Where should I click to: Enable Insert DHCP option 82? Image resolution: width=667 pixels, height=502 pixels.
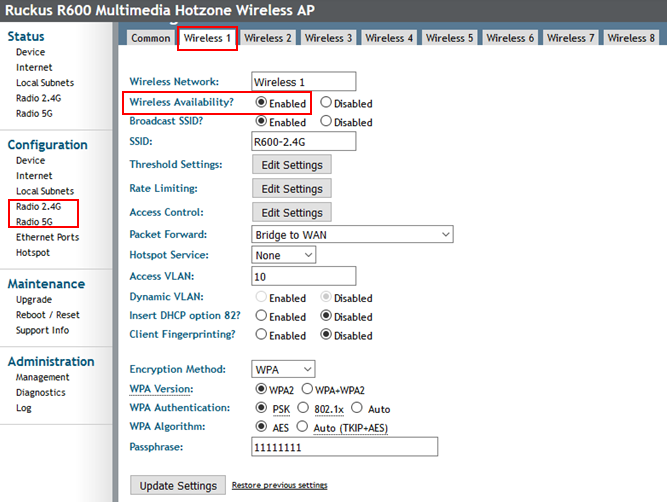click(261, 316)
